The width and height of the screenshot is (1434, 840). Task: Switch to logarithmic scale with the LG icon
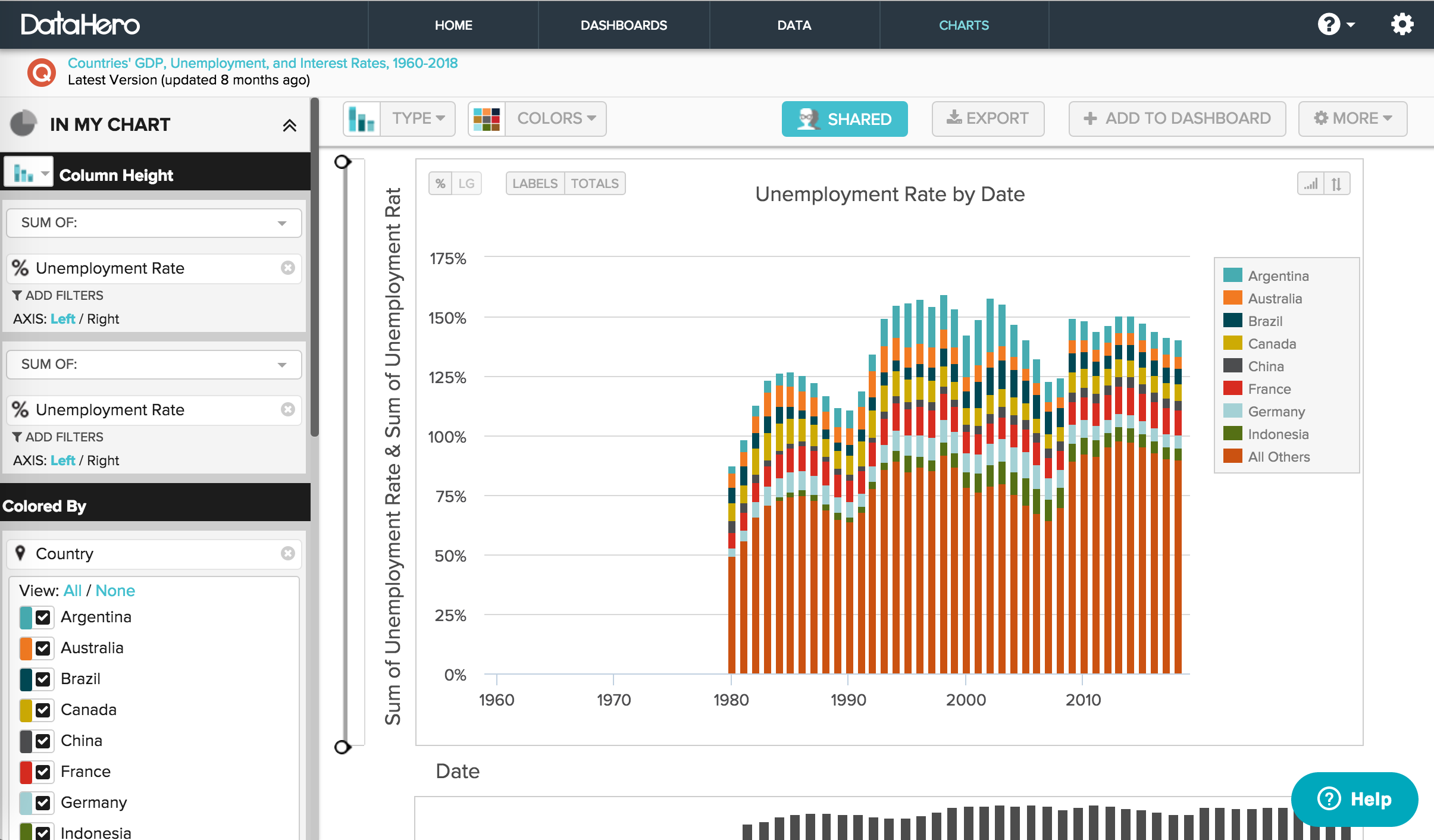468,183
